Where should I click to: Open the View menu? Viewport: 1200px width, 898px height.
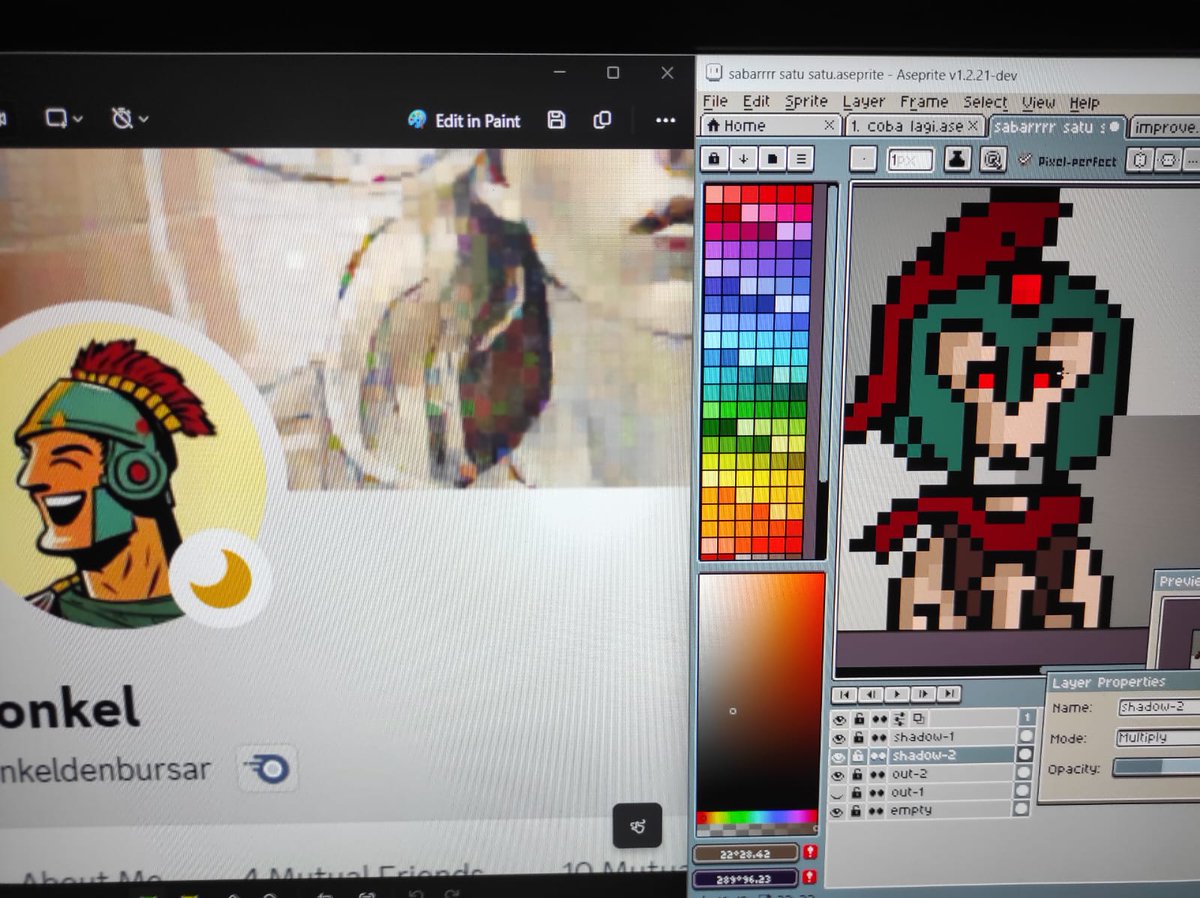[x=1038, y=102]
